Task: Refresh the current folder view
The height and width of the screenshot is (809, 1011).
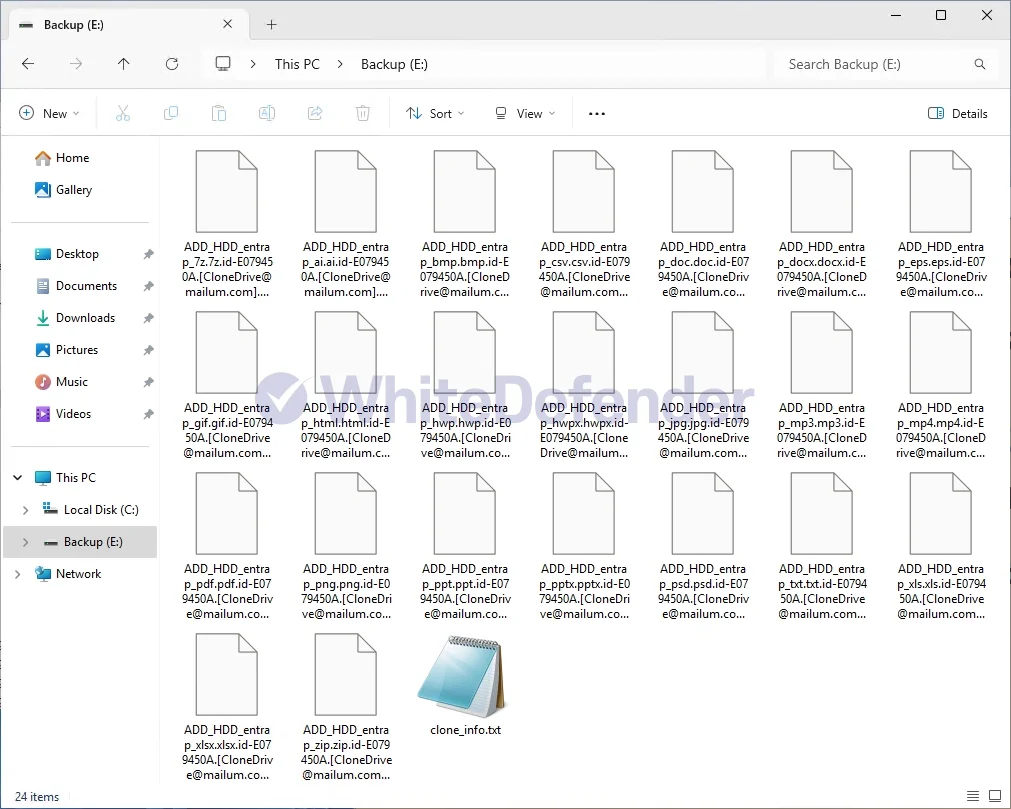Action: (172, 64)
